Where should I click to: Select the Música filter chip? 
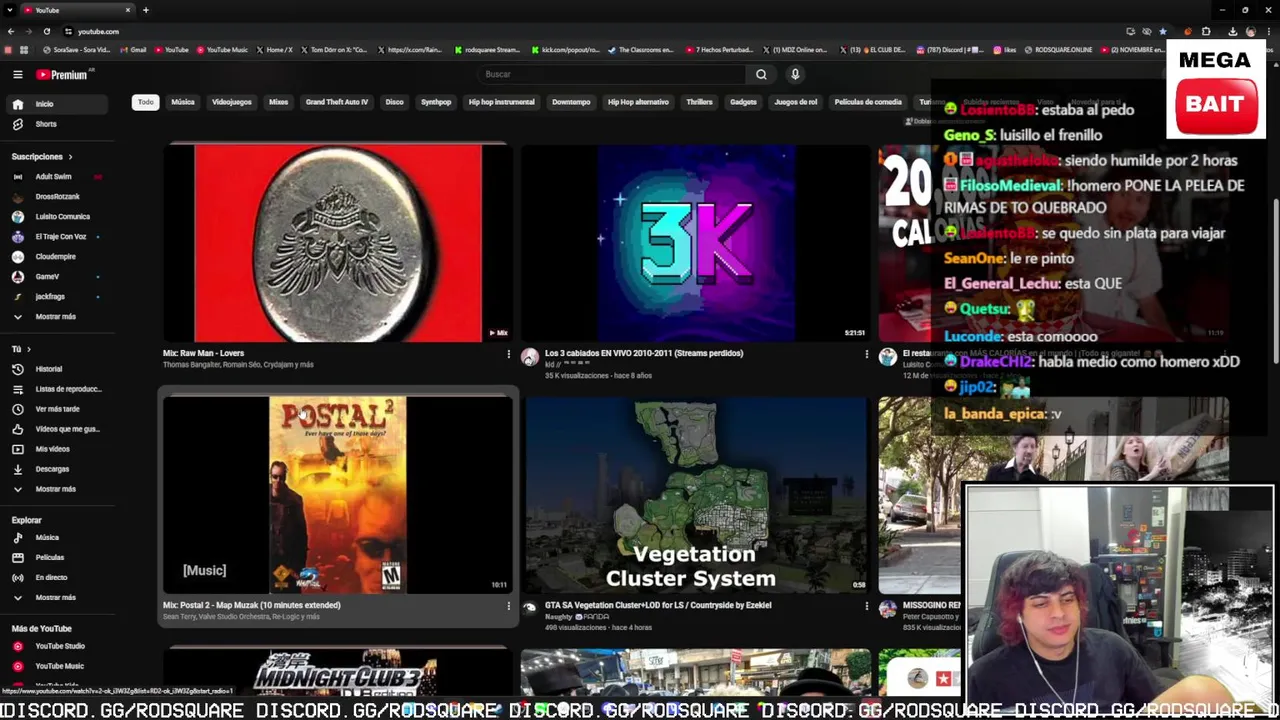[x=183, y=102]
